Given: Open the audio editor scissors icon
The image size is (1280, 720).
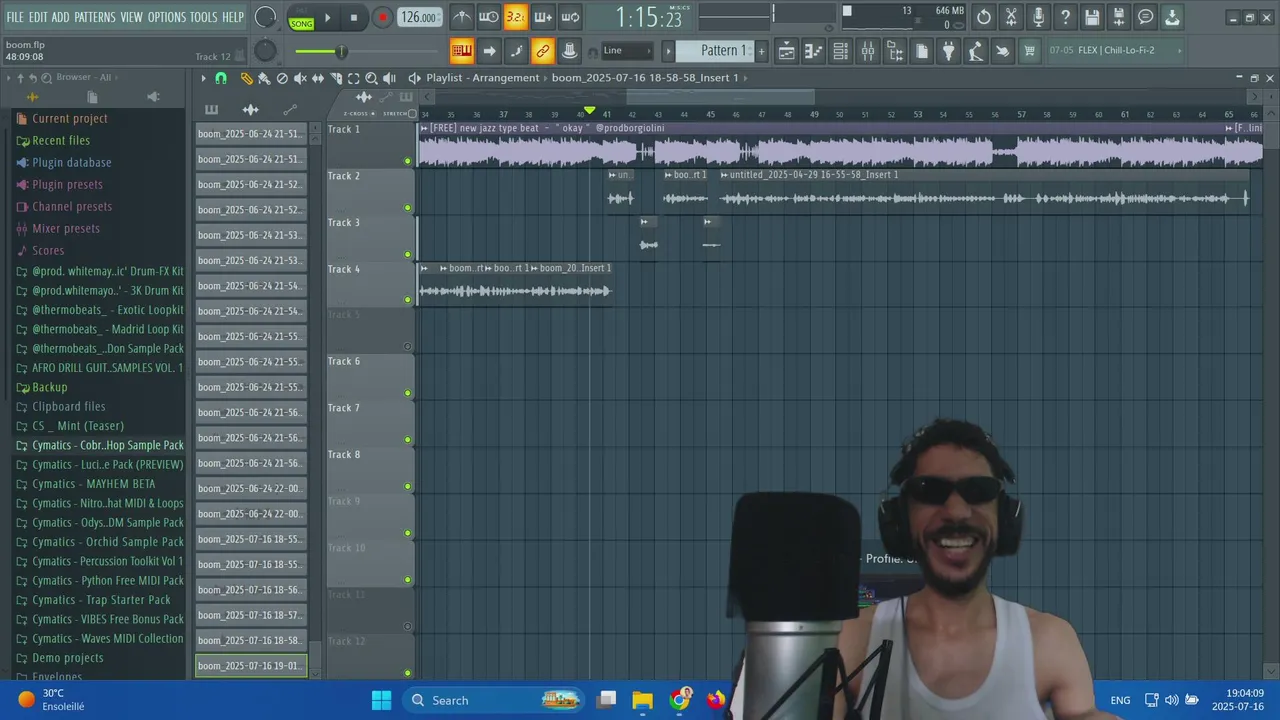Looking at the screenshot, I should click(1011, 17).
